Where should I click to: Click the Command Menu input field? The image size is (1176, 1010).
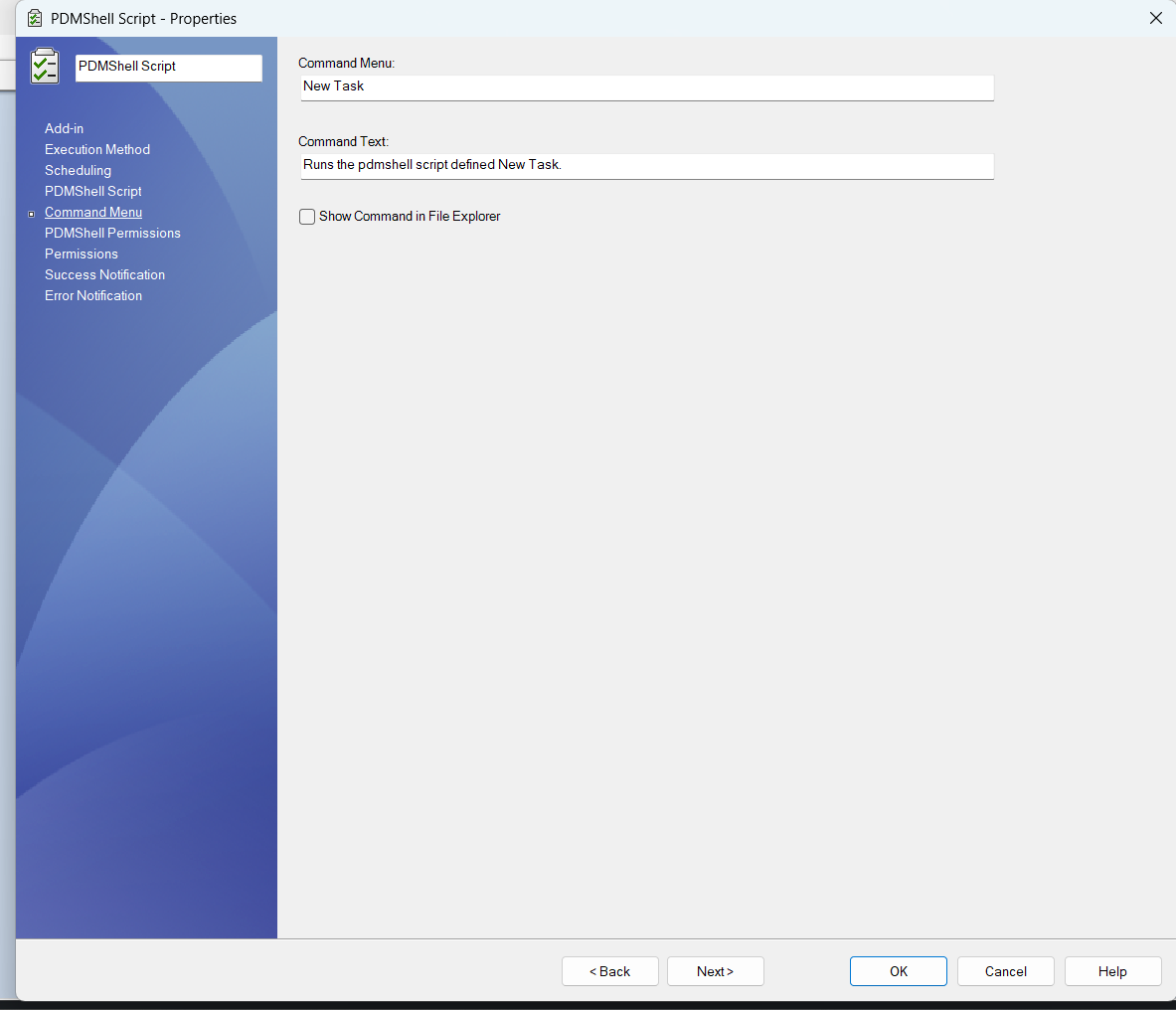point(647,86)
